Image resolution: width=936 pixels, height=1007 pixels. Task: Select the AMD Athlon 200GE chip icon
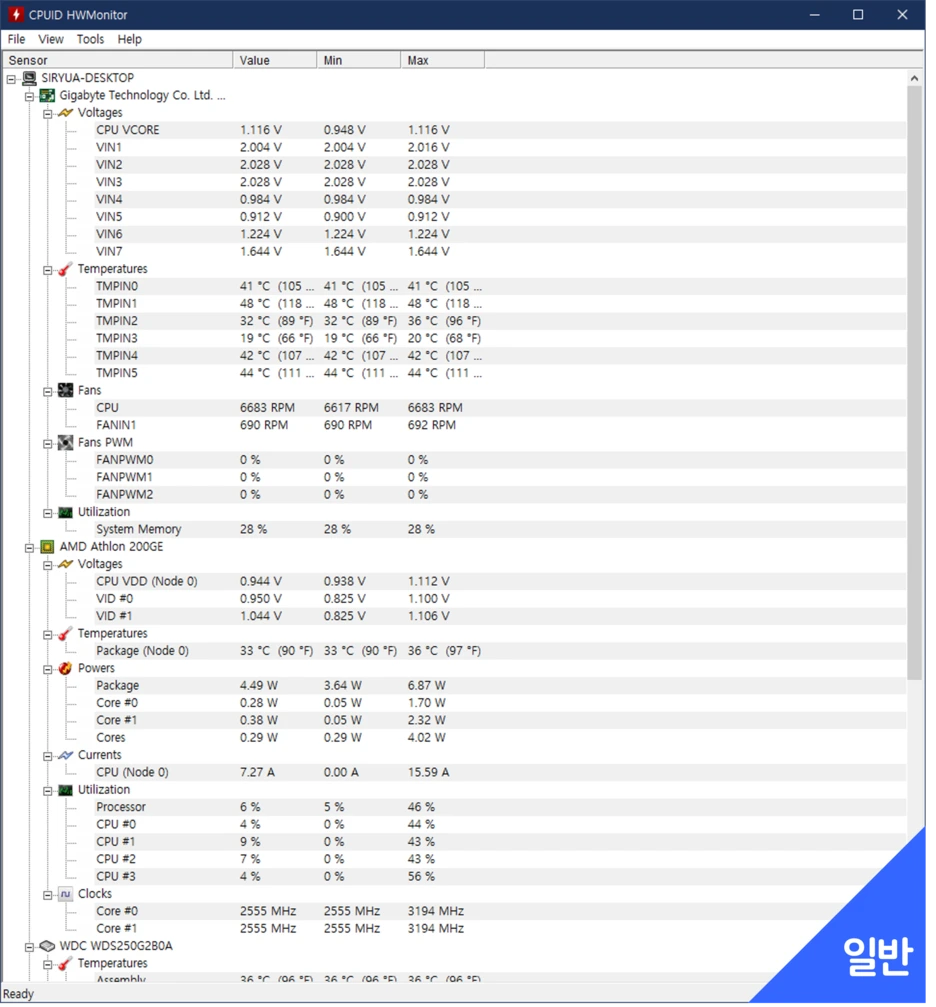pyautogui.click(x=47, y=547)
